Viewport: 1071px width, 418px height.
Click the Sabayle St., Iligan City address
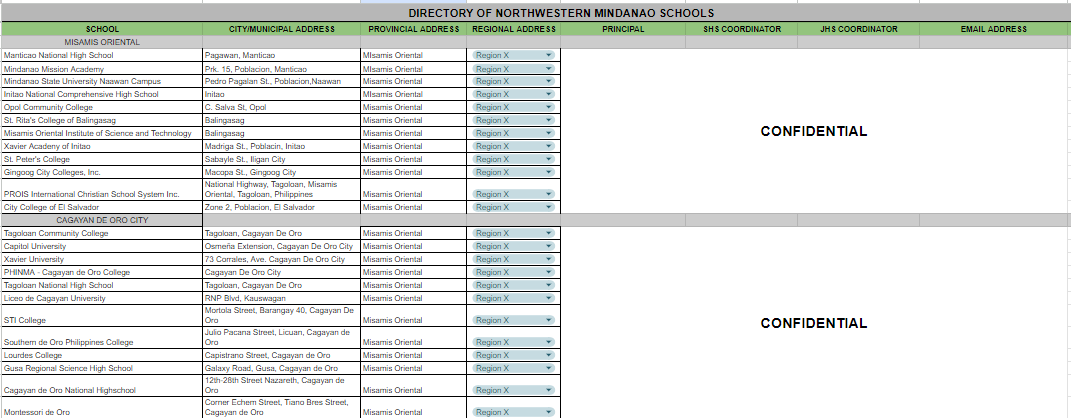coord(281,159)
